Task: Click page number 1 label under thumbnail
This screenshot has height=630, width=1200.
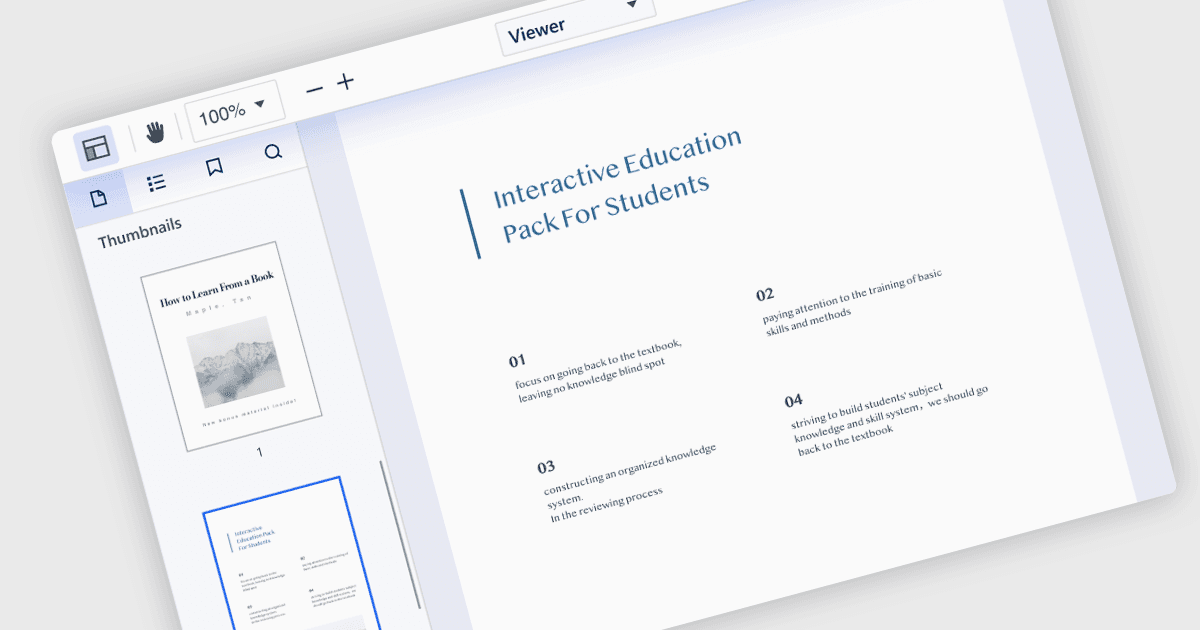Action: click(259, 452)
